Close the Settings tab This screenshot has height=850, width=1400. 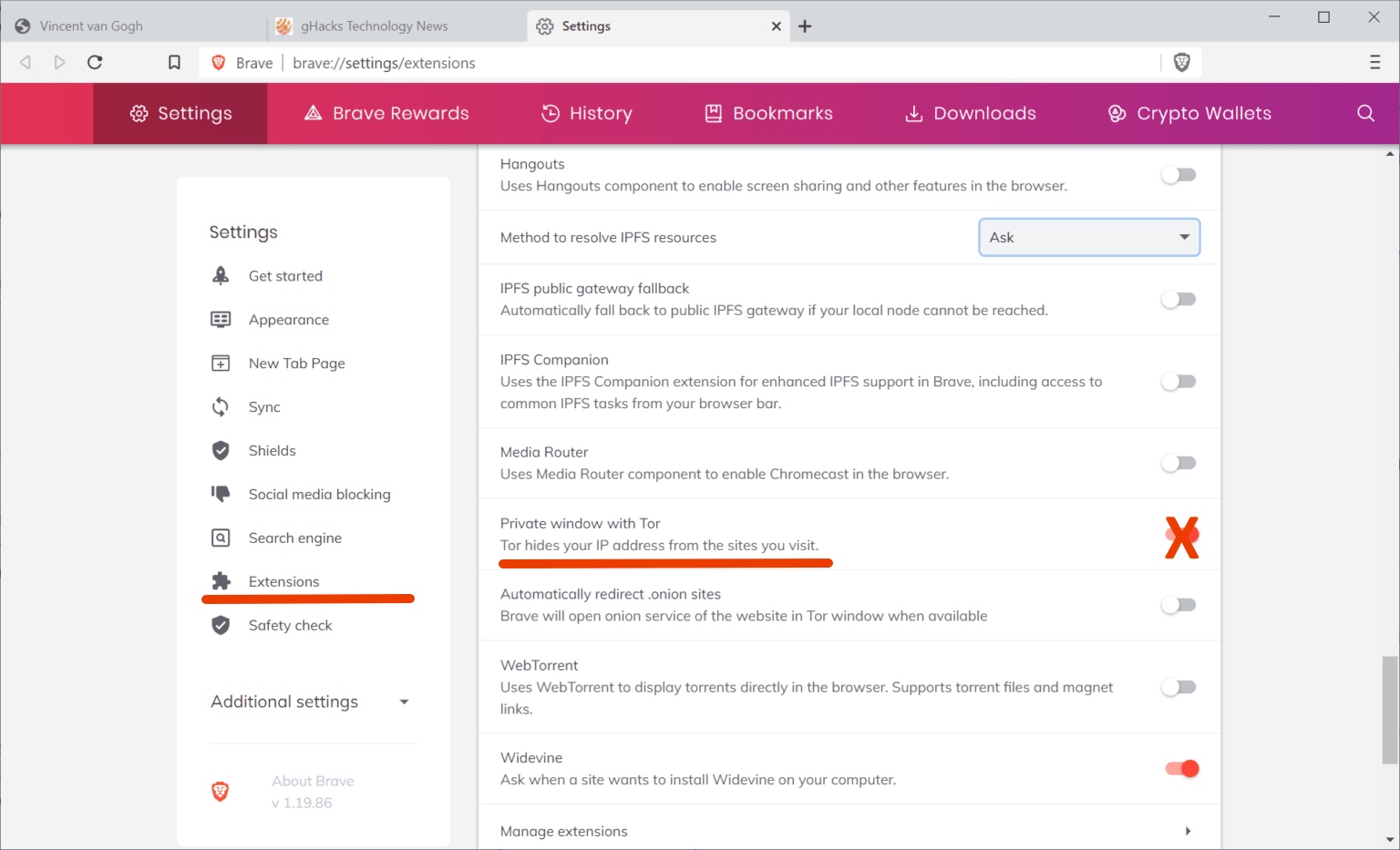tap(777, 26)
